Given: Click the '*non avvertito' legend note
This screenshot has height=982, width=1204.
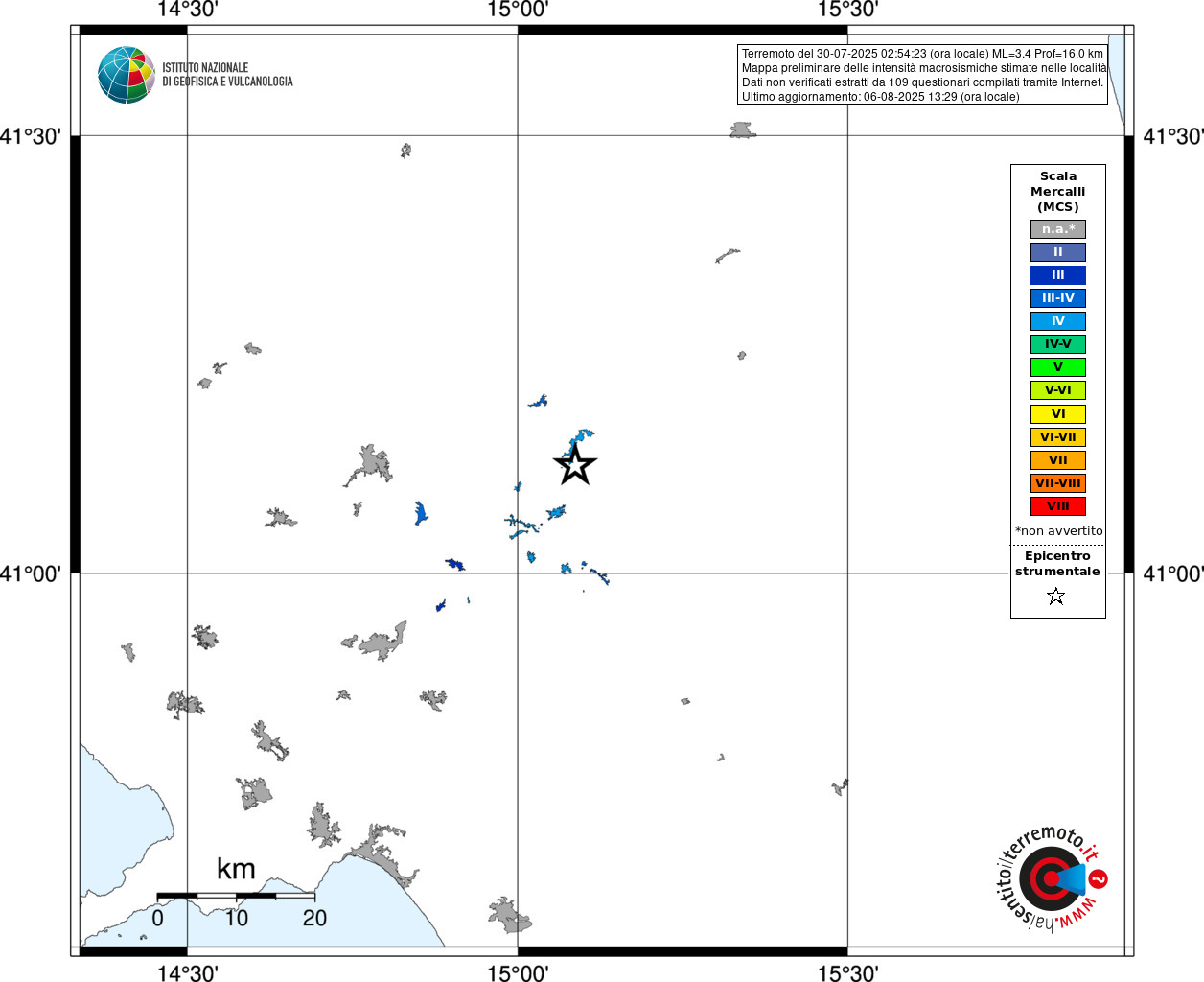Looking at the screenshot, I should [1059, 531].
